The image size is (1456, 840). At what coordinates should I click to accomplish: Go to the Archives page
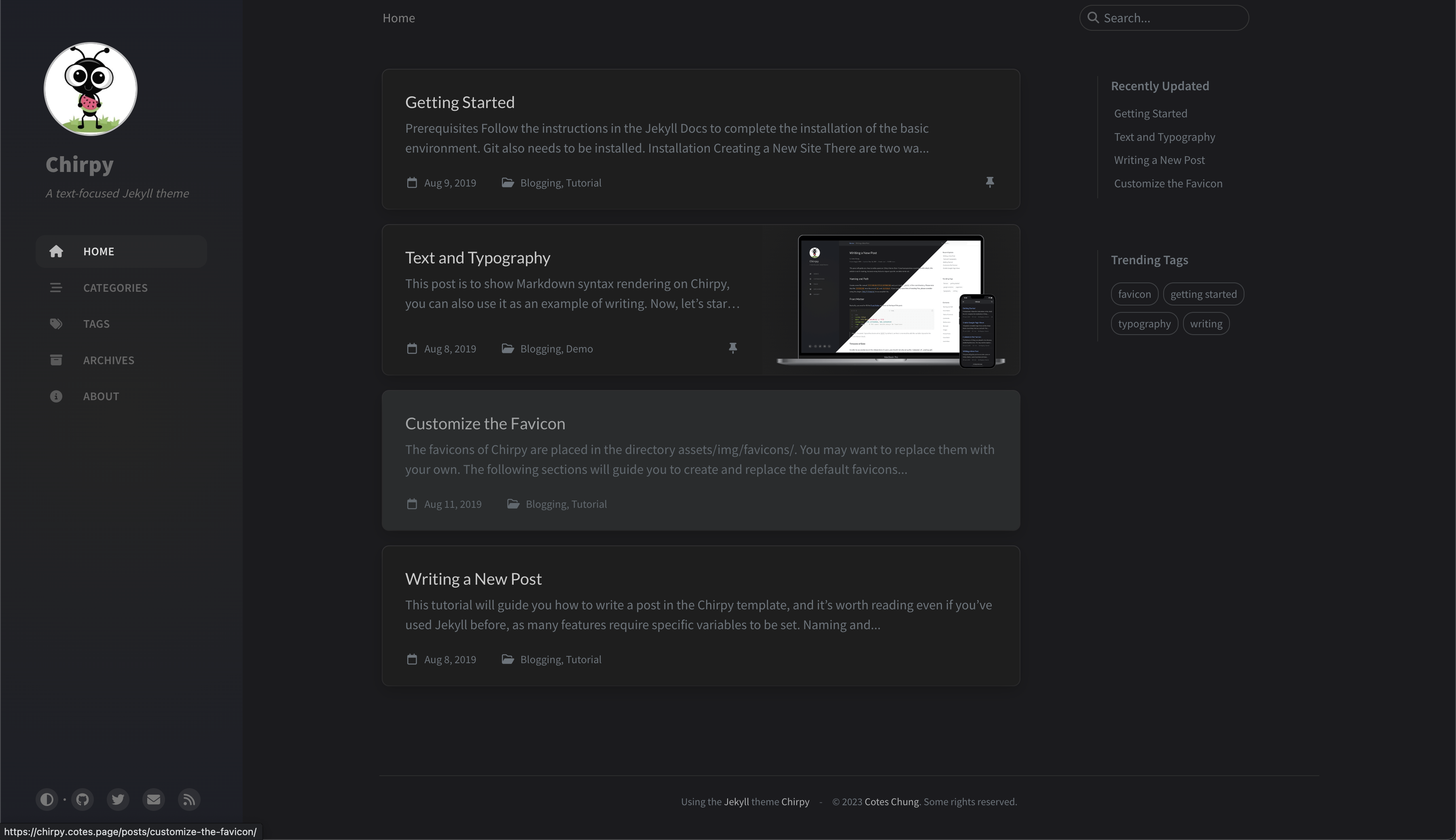108,360
